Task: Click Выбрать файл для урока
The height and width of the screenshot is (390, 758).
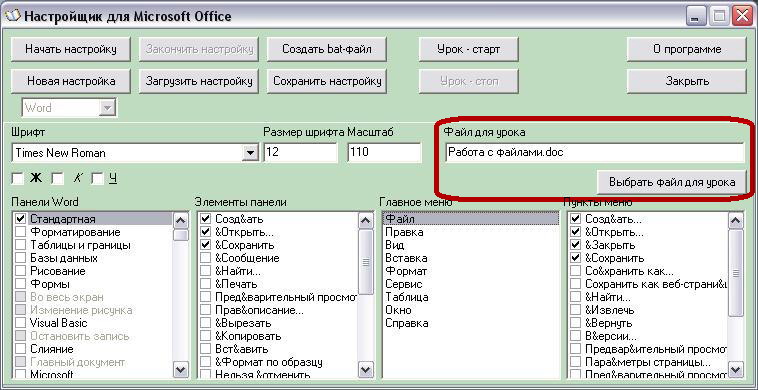Action: coord(671,183)
